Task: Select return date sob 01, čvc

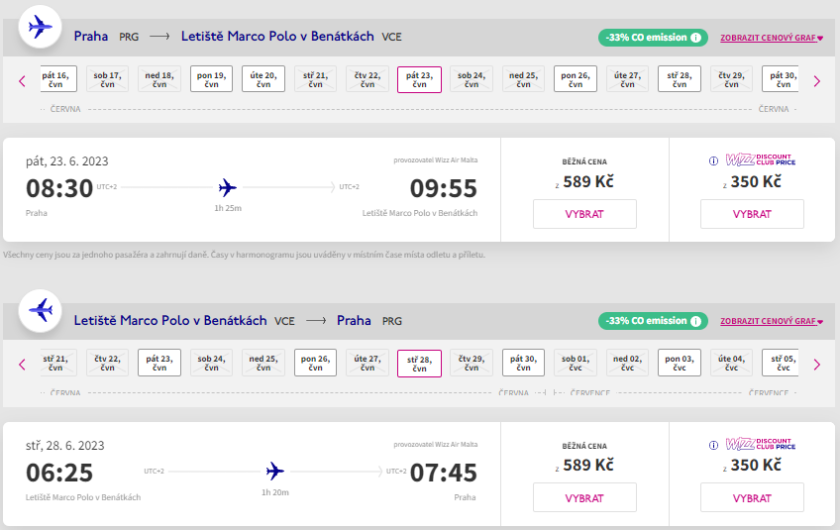Action: (x=575, y=362)
